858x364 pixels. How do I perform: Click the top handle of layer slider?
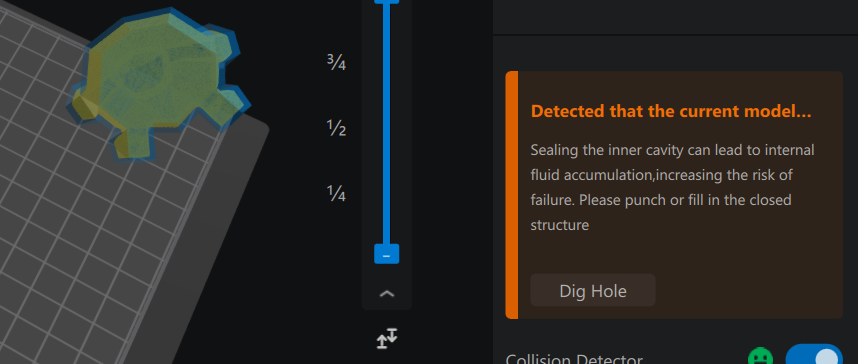386,2
